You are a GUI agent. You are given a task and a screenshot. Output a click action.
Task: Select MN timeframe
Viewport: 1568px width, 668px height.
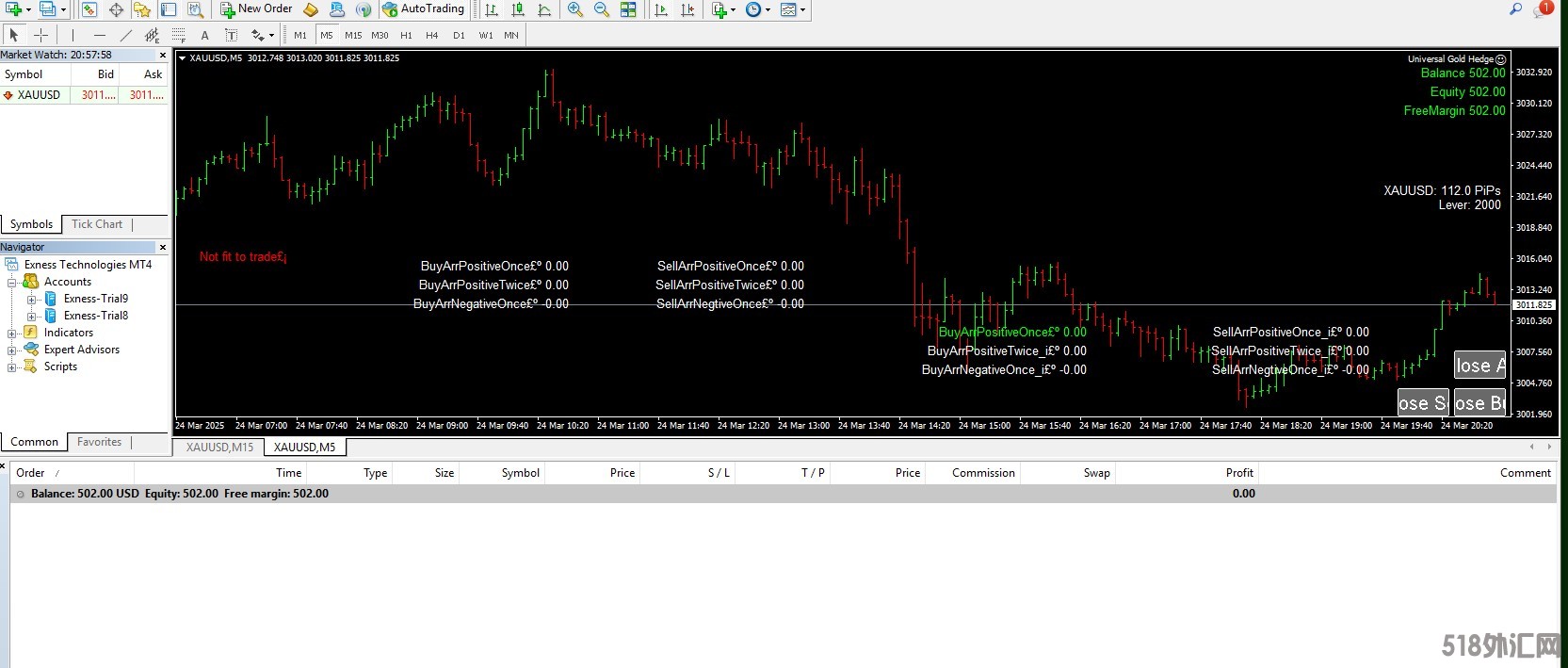511,35
